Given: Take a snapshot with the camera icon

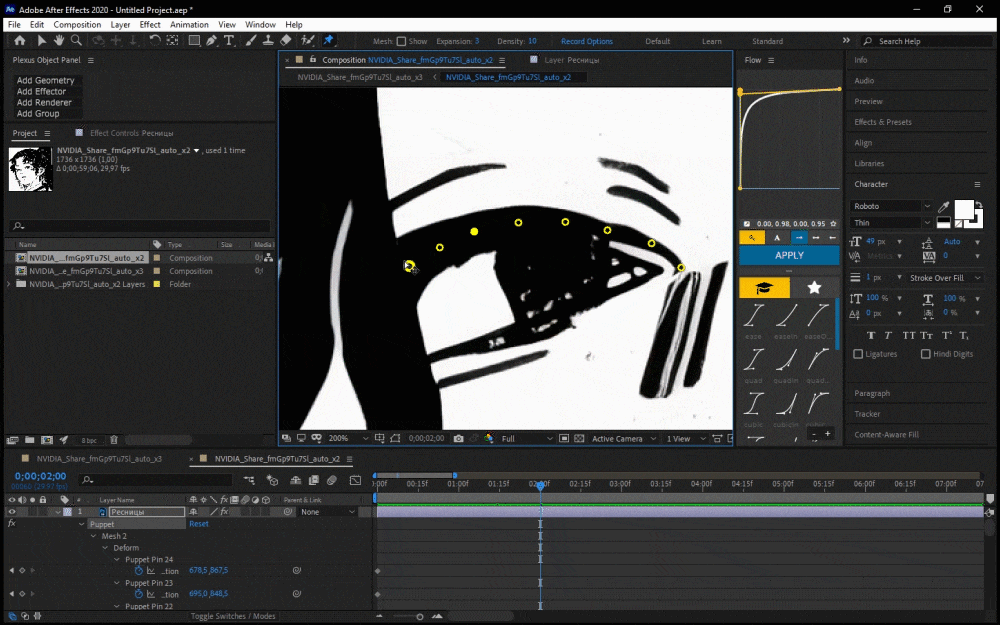Looking at the screenshot, I should click(458, 439).
